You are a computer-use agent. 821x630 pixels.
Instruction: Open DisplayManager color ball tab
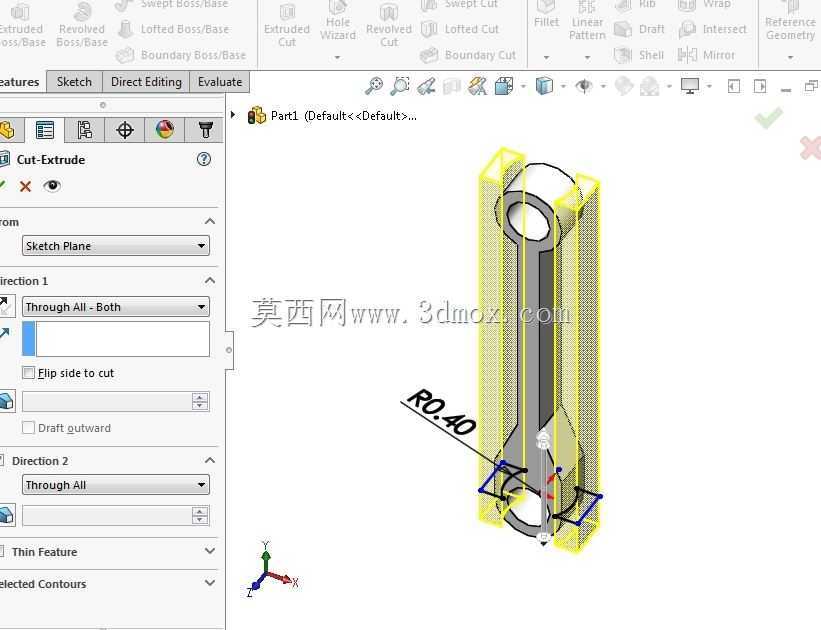tap(164, 130)
